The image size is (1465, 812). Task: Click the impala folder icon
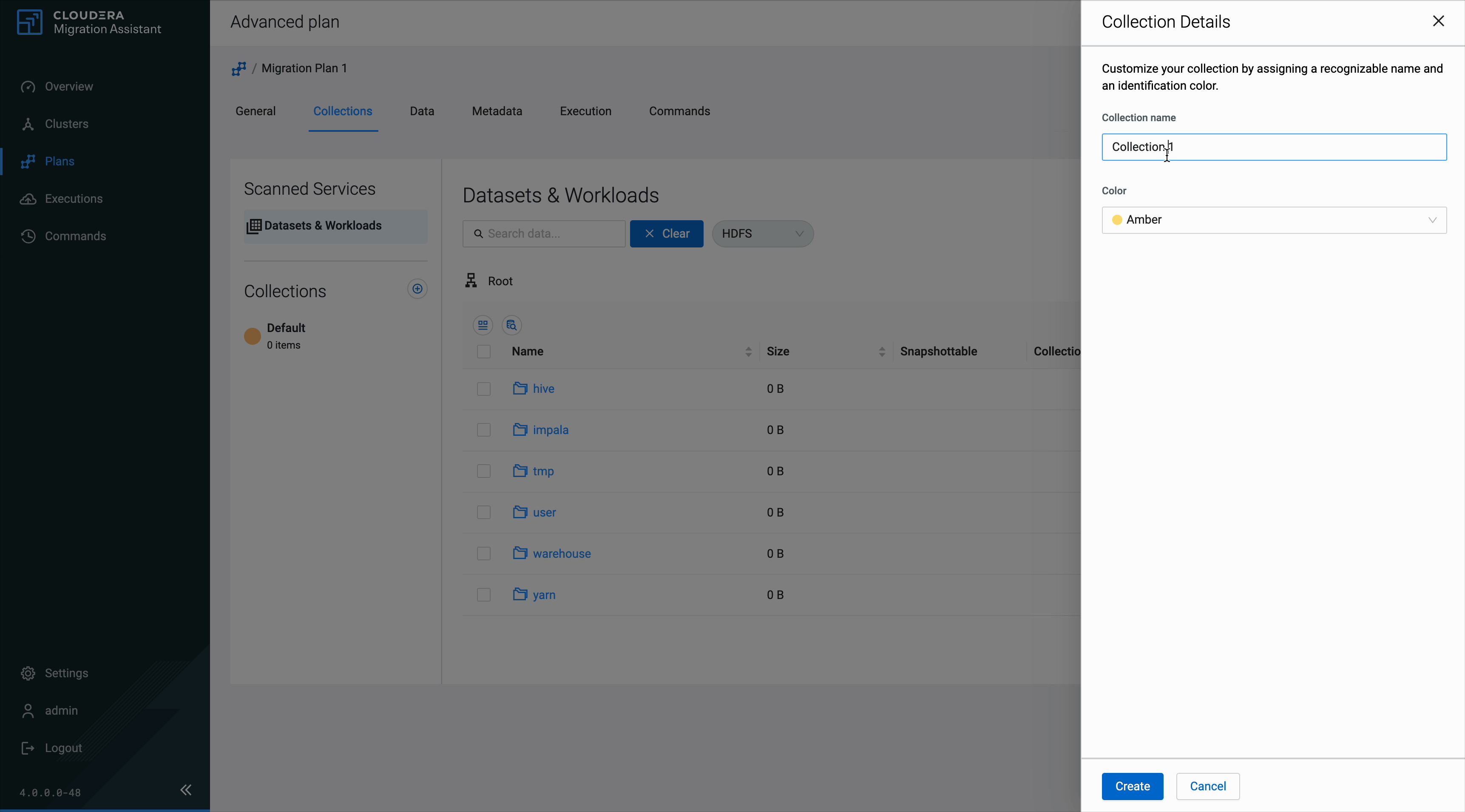pos(520,429)
